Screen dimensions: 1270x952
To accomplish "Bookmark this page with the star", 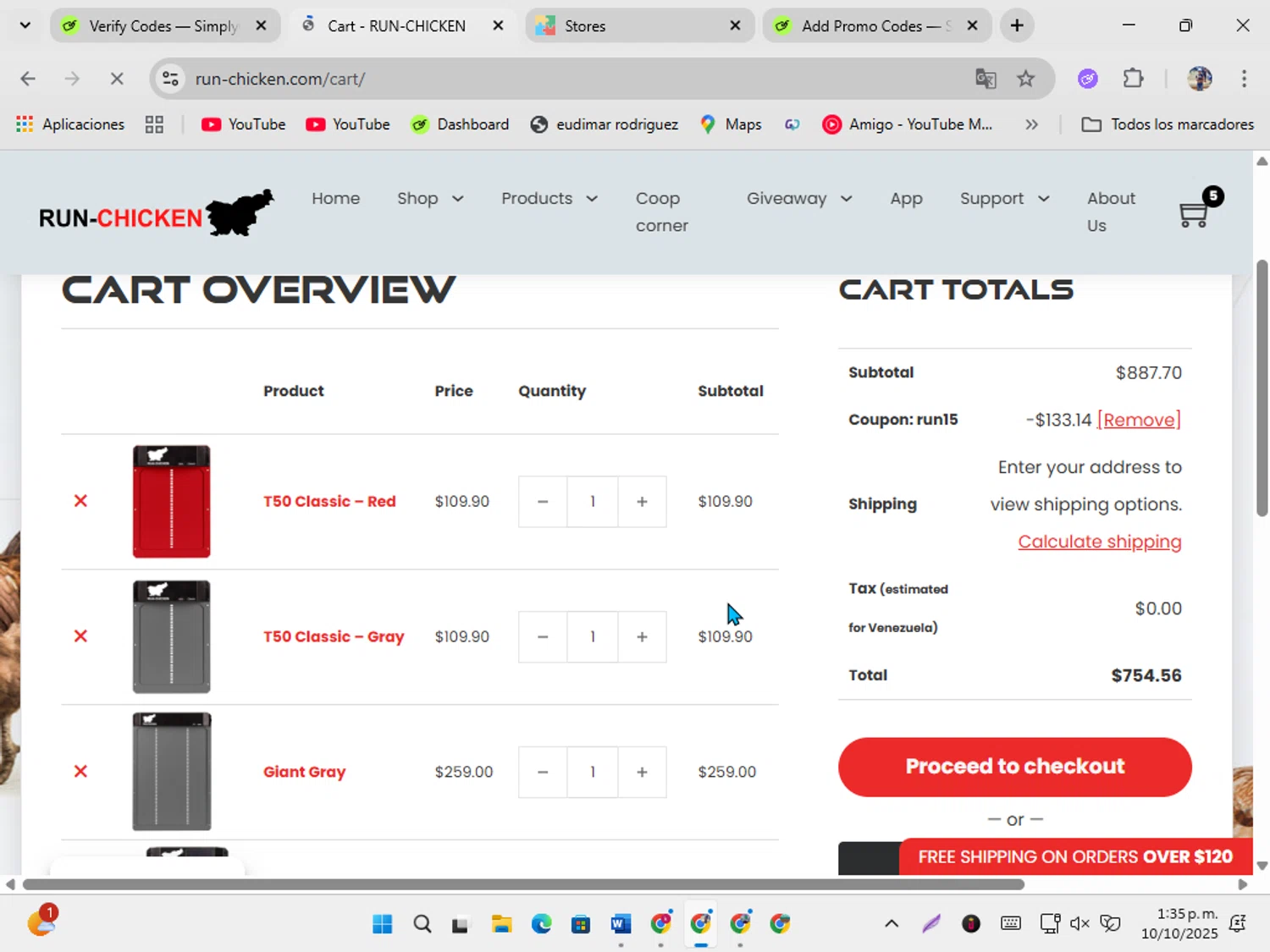I will (x=1026, y=79).
